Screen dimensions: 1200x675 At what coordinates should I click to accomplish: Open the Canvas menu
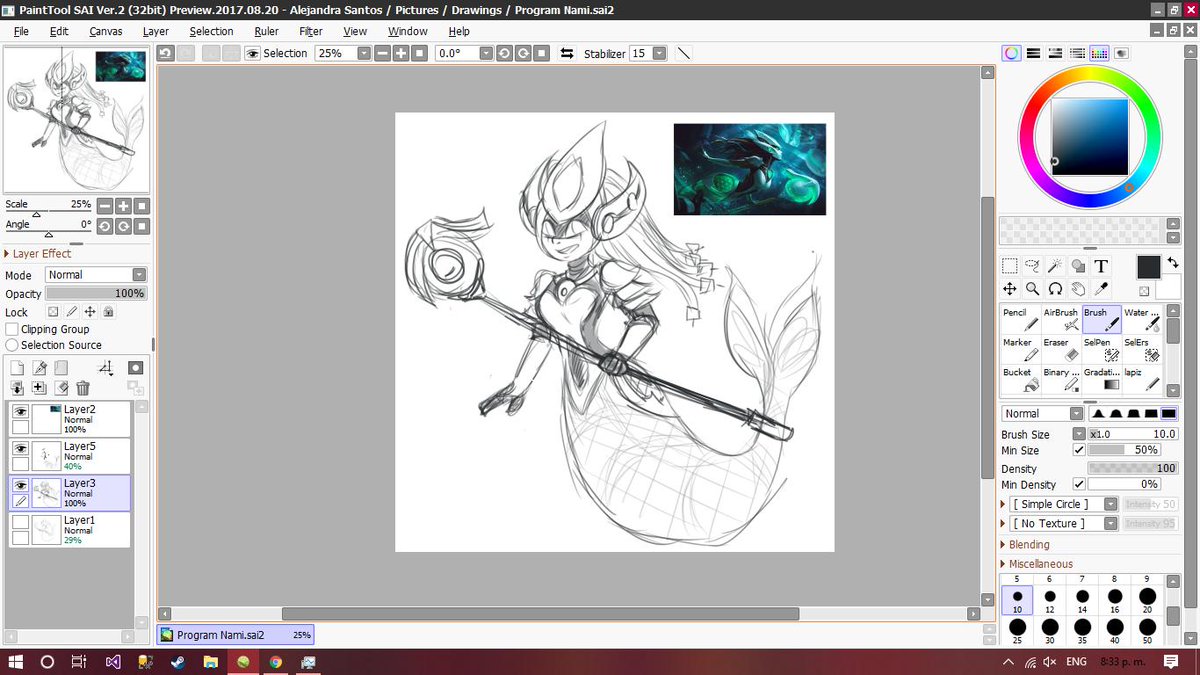pos(106,31)
